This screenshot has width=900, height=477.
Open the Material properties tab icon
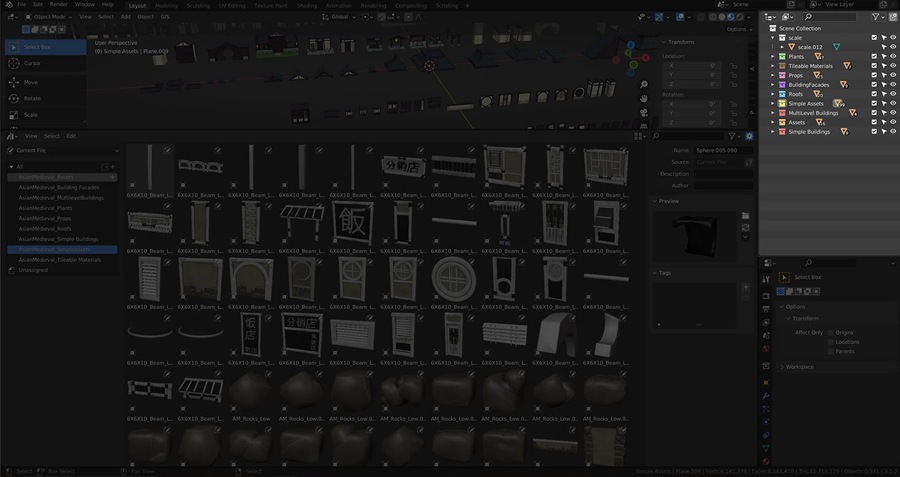pyautogui.click(x=766, y=462)
